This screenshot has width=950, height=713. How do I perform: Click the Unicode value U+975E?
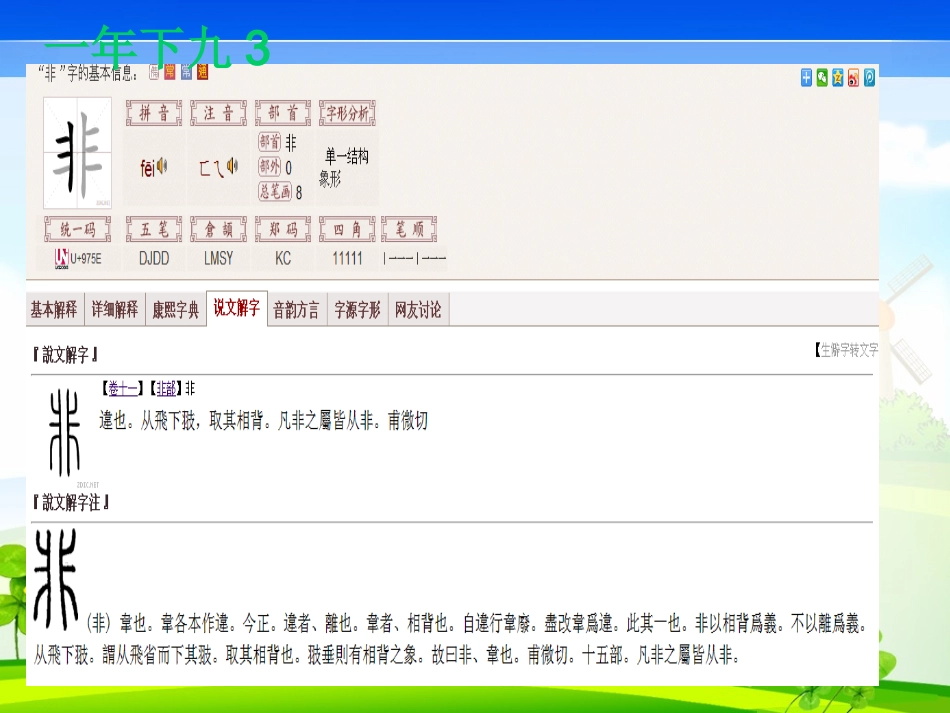pos(85,259)
